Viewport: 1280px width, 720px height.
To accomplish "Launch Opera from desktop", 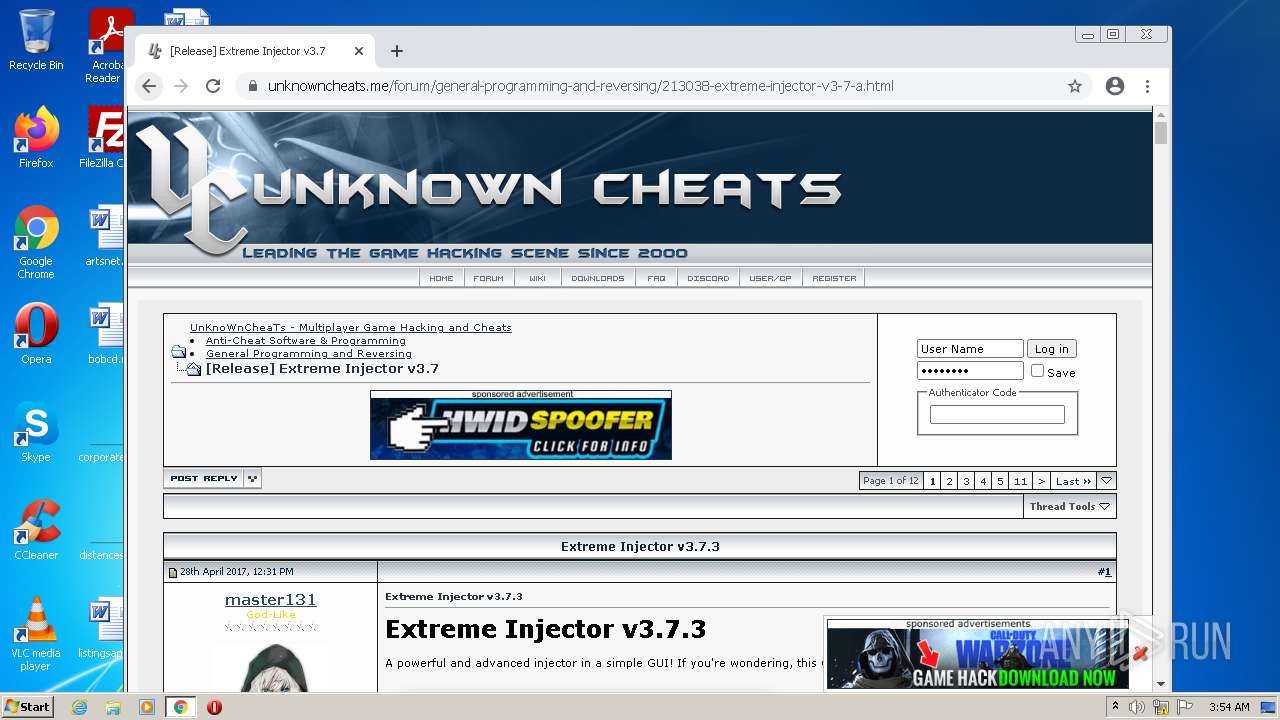I will coord(36,334).
